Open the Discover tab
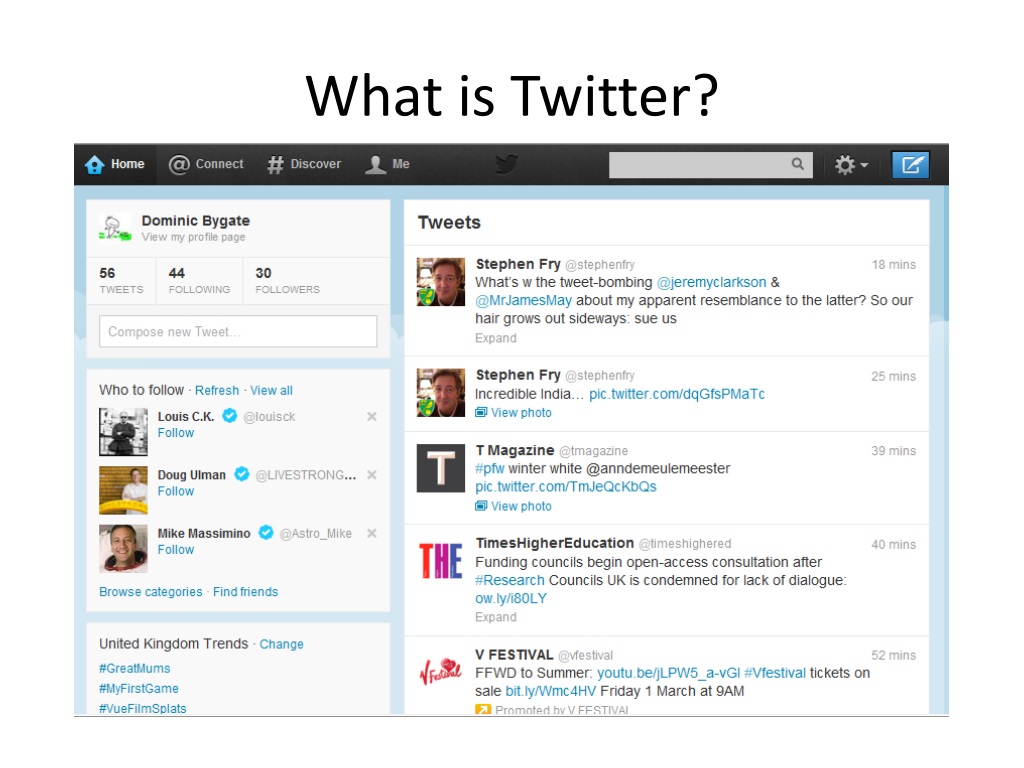 (x=304, y=165)
